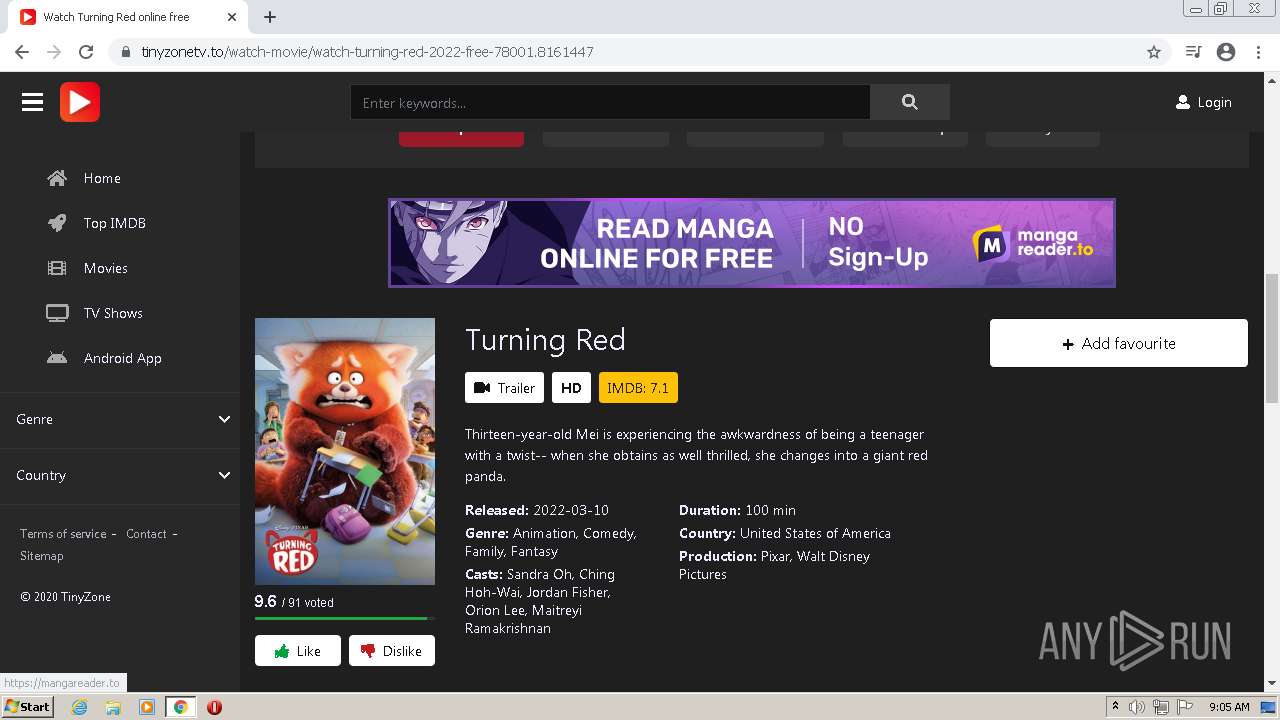Click the taskbar clock 9:05 AM
This screenshot has width=1280, height=720.
[x=1229, y=707]
